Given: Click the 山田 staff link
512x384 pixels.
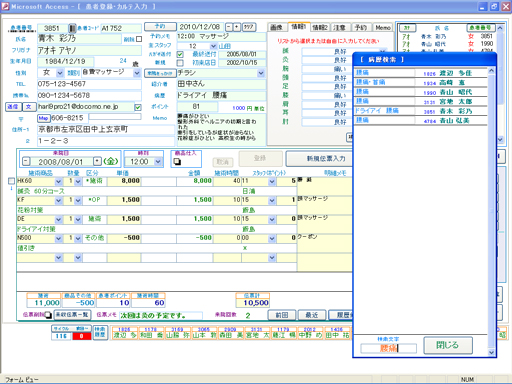Looking at the screenshot, I should [x=225, y=46].
